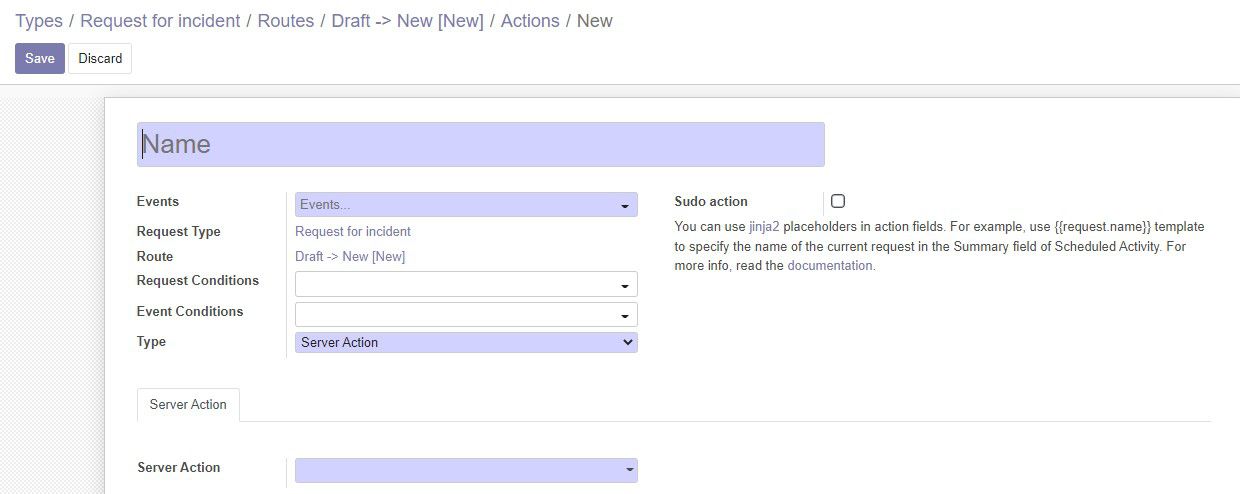Open Request for incident breadcrumb
Screen dimensions: 1240x494
pyautogui.click(x=160, y=21)
